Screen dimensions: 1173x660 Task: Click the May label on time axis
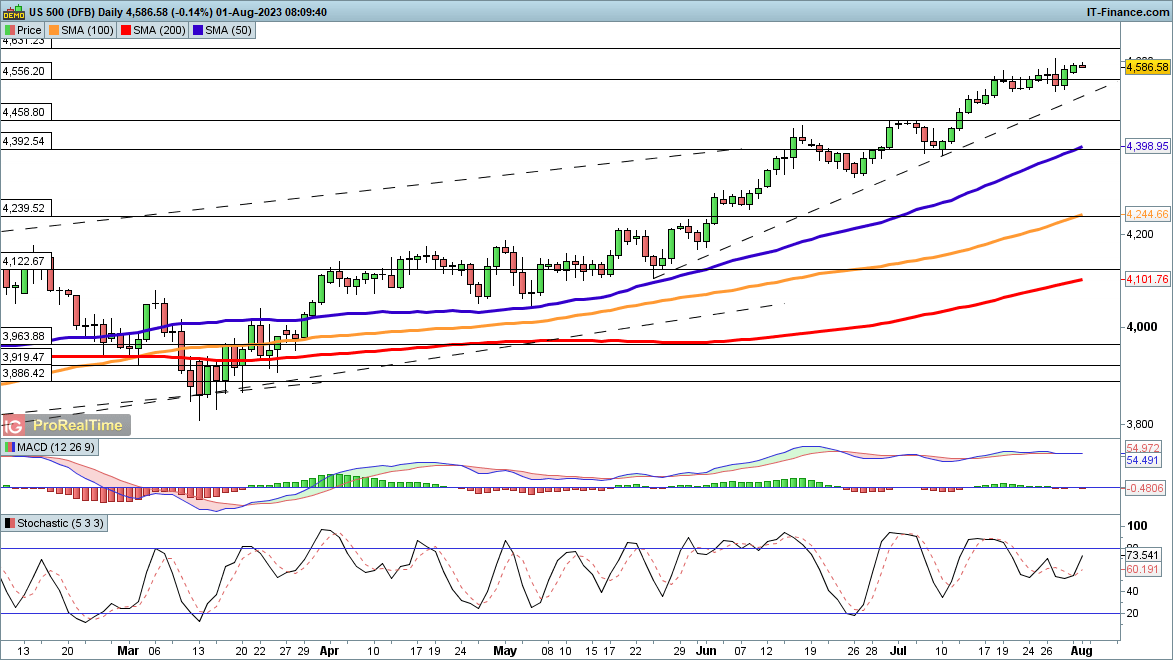tap(505, 651)
